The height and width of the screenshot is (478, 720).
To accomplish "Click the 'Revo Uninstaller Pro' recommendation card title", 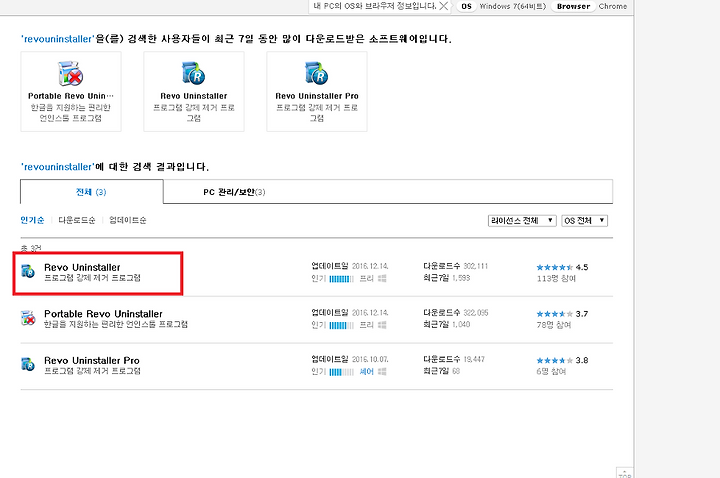I will click(x=317, y=96).
